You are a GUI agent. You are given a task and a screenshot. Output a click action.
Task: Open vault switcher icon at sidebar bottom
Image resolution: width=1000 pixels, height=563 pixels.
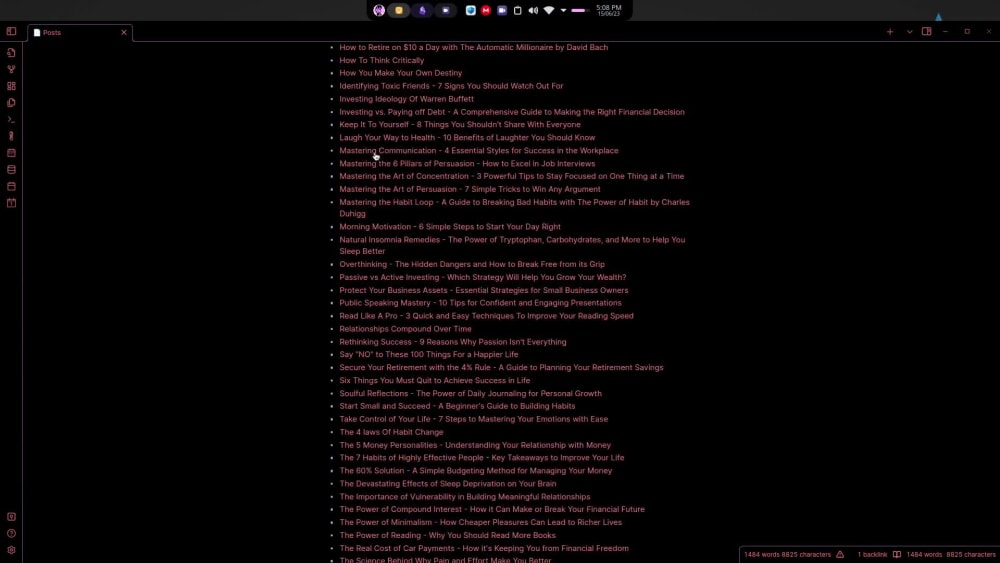[11, 516]
